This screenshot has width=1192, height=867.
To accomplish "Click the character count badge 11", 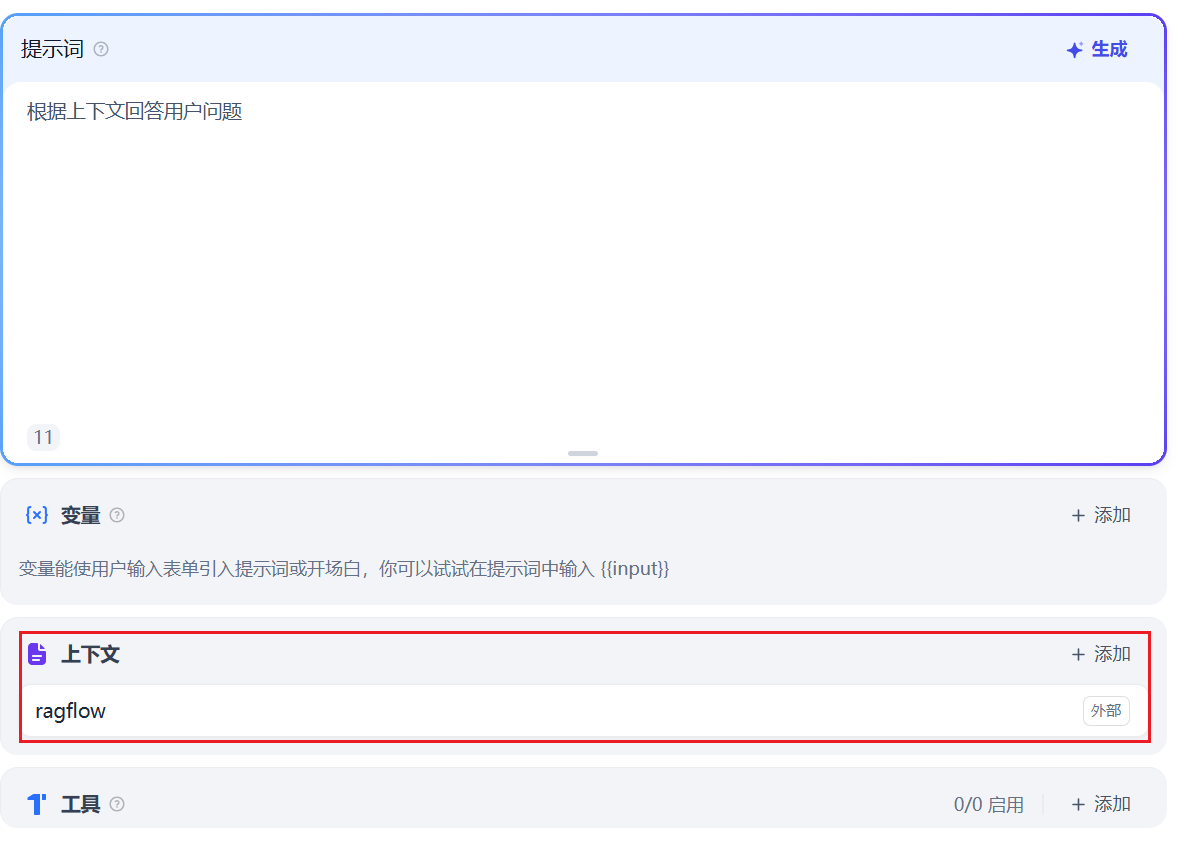I will click(x=43, y=437).
